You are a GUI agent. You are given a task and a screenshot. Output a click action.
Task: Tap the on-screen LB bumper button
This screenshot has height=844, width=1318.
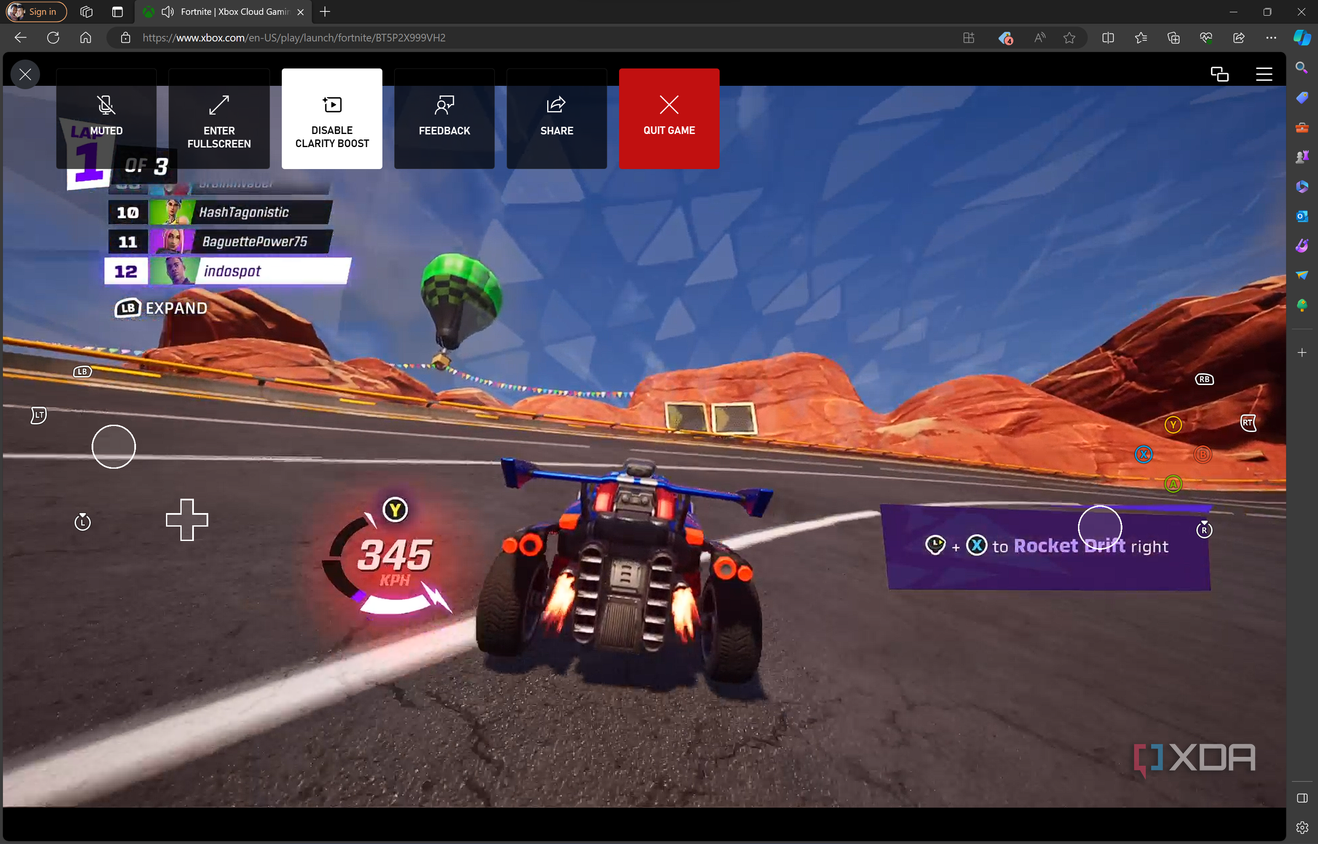click(x=83, y=372)
